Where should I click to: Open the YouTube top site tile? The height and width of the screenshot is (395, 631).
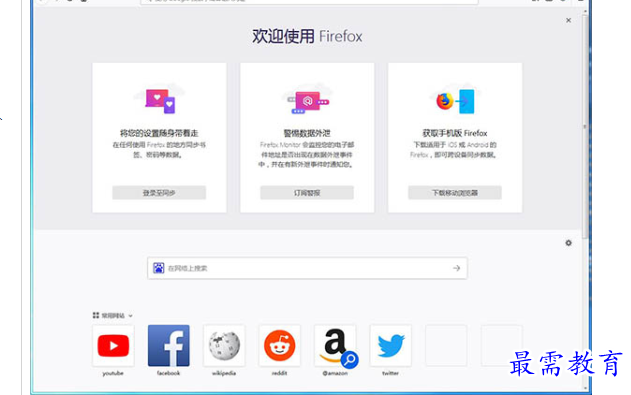(113, 346)
